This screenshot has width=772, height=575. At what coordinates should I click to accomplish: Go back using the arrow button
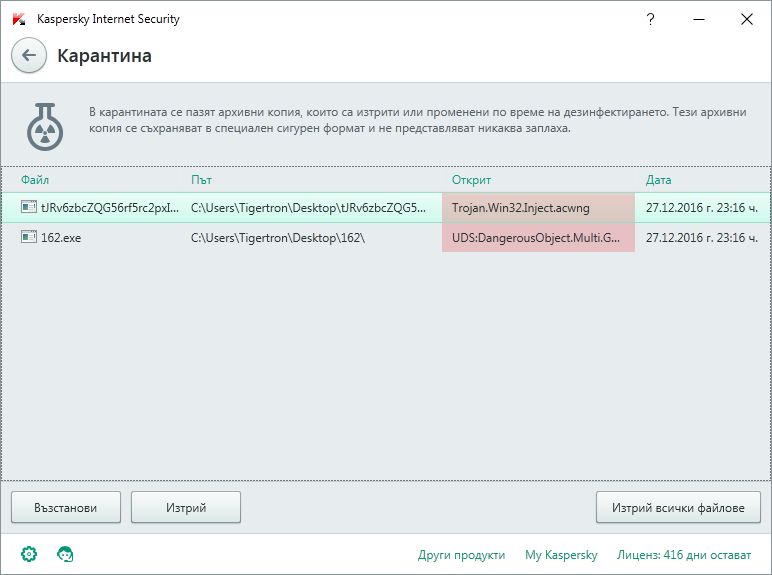29,55
